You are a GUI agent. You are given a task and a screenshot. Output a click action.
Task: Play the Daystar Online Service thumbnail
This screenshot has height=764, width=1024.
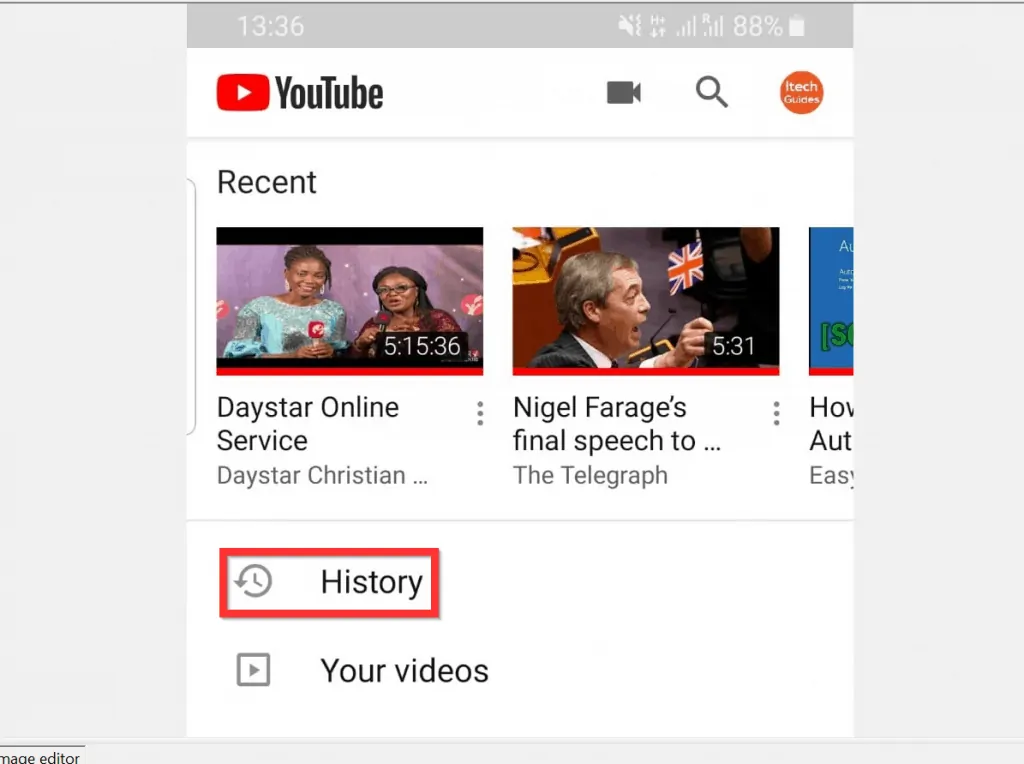(349, 298)
